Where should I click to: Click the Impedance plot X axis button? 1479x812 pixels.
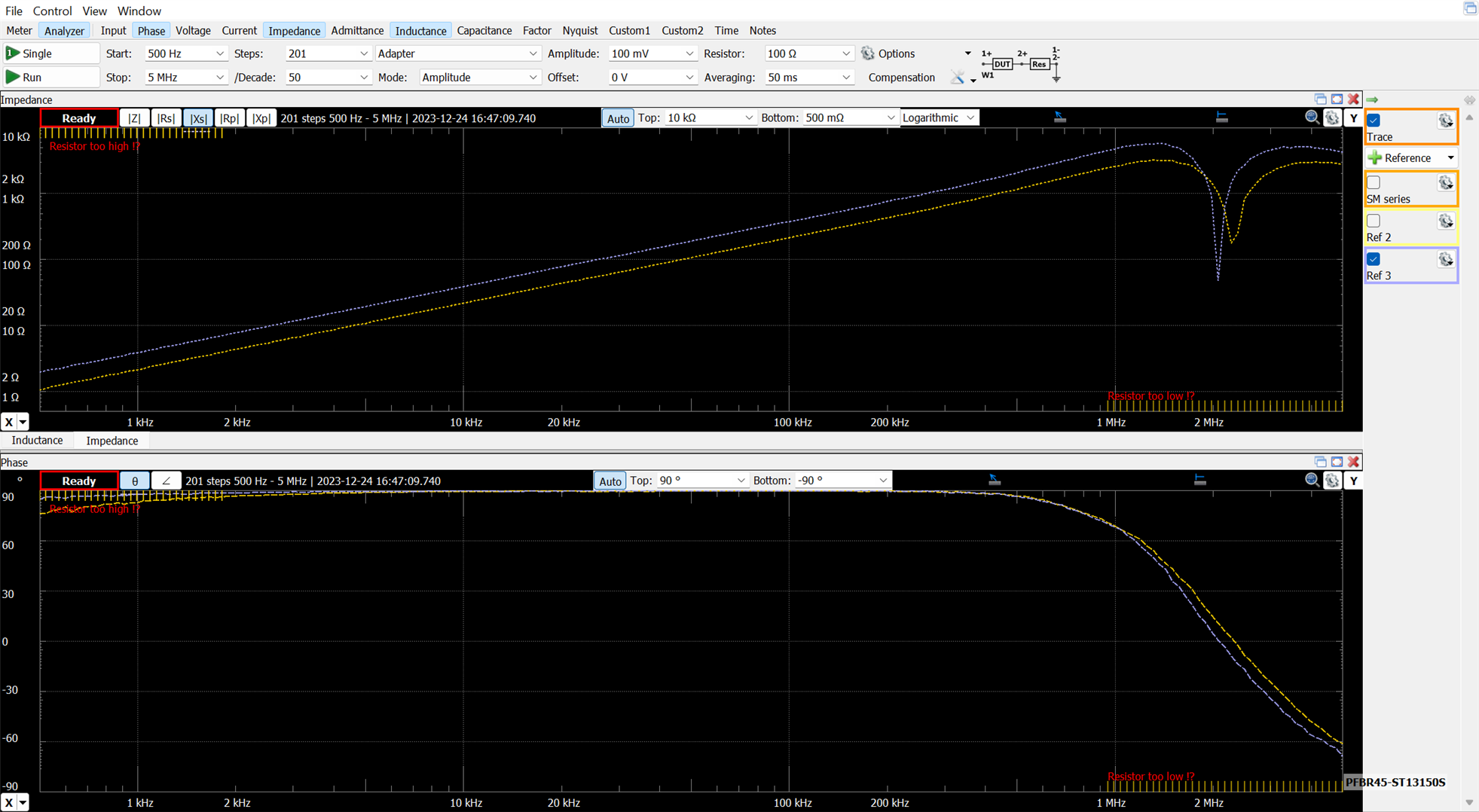9,422
